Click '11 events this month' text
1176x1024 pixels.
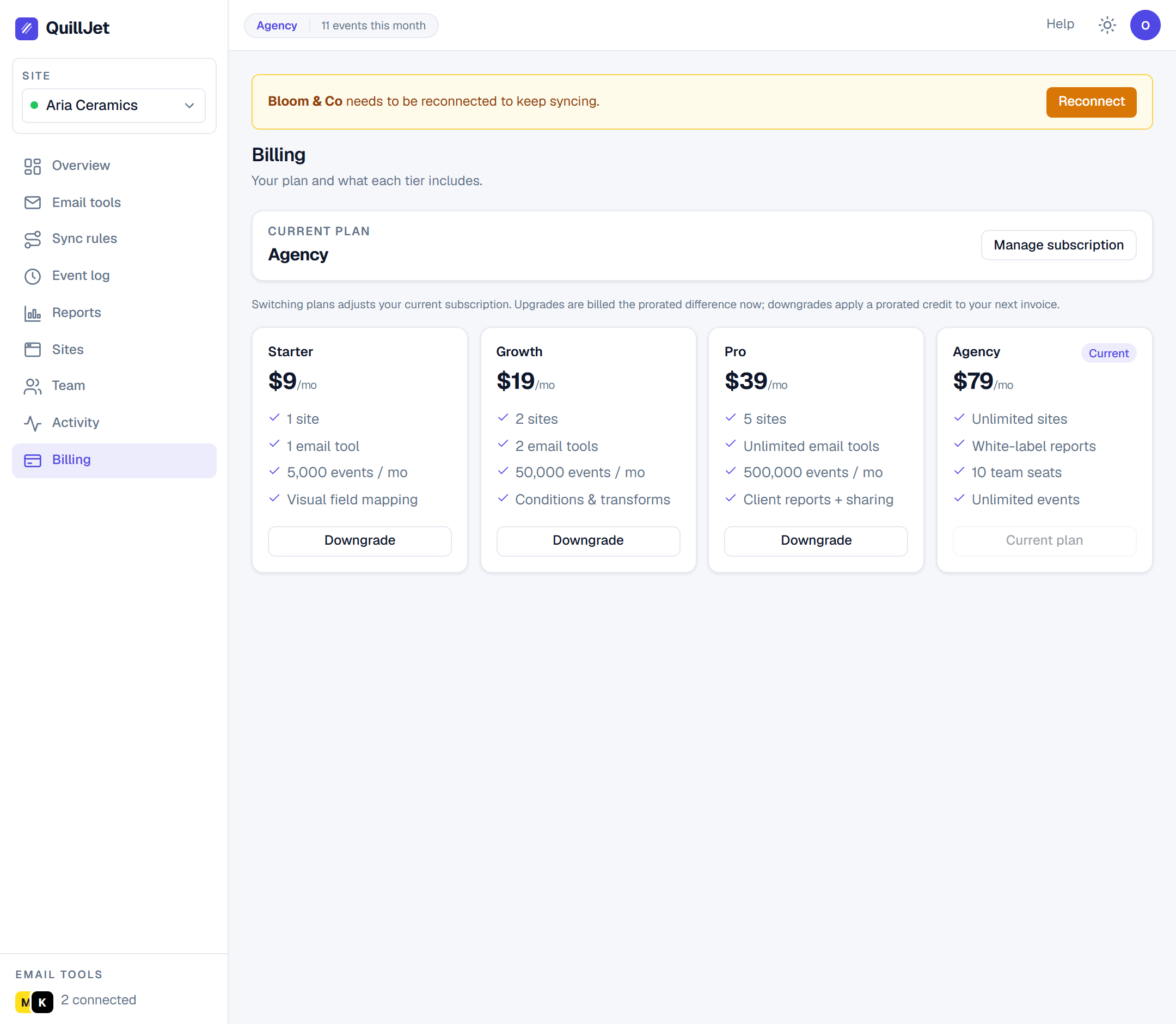pos(373,26)
